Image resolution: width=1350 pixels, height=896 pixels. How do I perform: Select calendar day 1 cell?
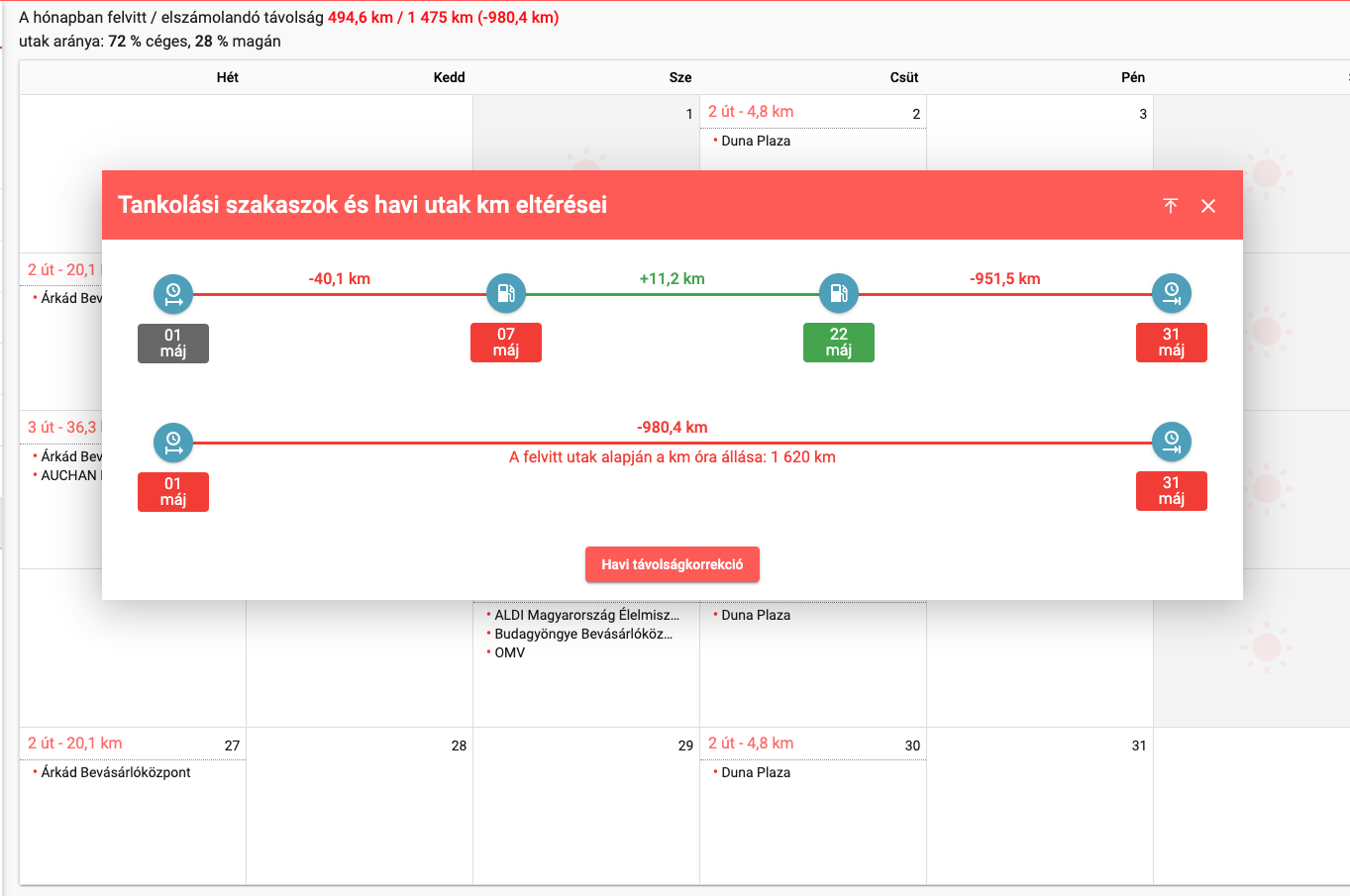tap(586, 133)
